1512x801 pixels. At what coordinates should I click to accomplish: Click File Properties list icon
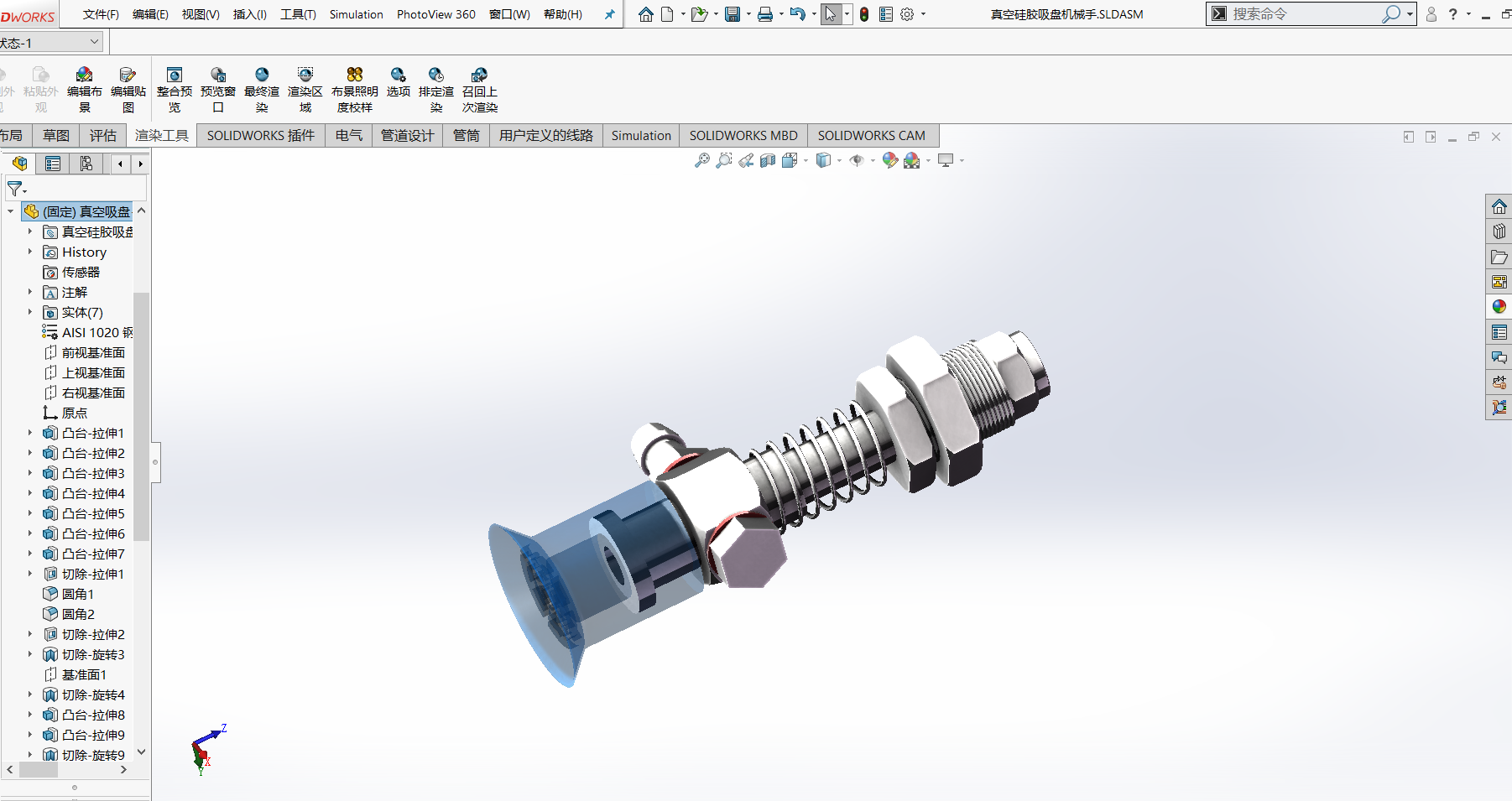pos(886,14)
